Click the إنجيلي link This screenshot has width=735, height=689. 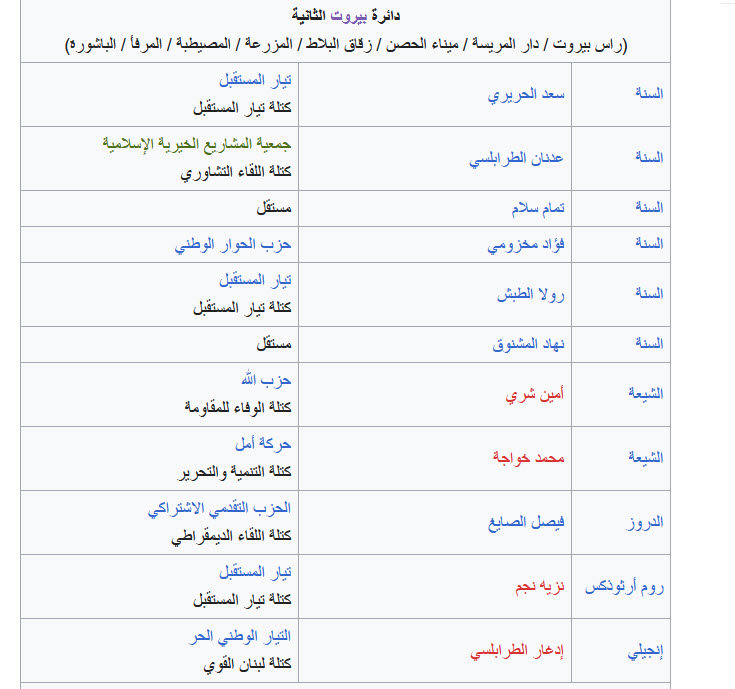coord(645,651)
